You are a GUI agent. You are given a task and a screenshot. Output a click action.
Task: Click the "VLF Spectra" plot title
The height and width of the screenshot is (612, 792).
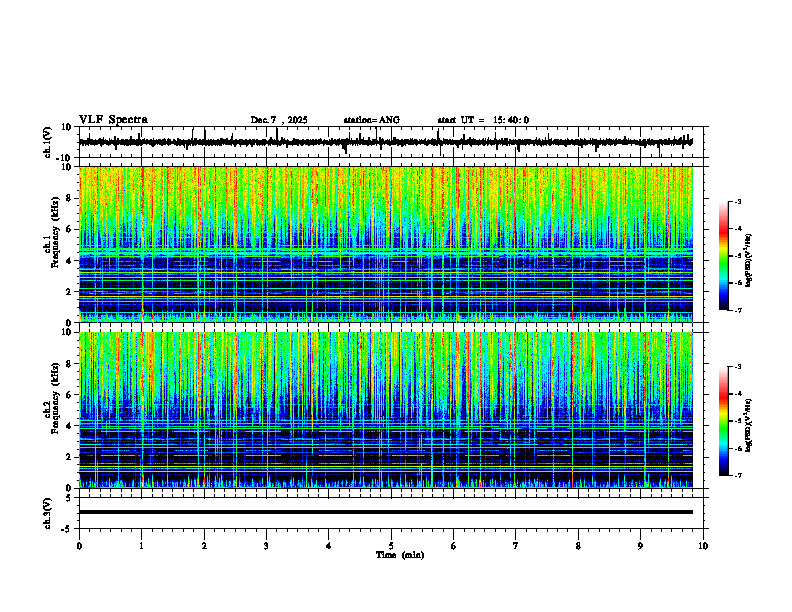[113, 120]
